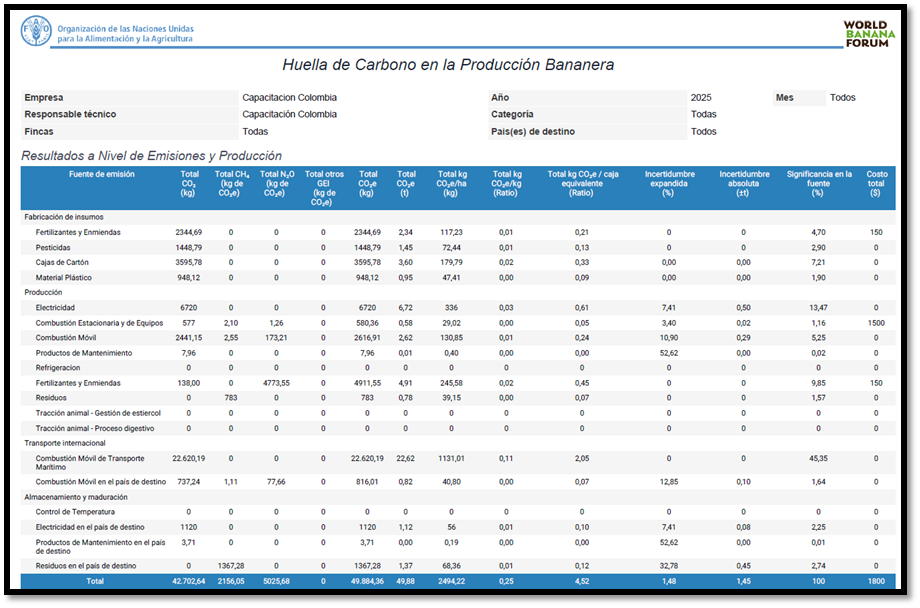Open the Mes filter showing Todos
The image size is (920, 608).
(x=842, y=98)
